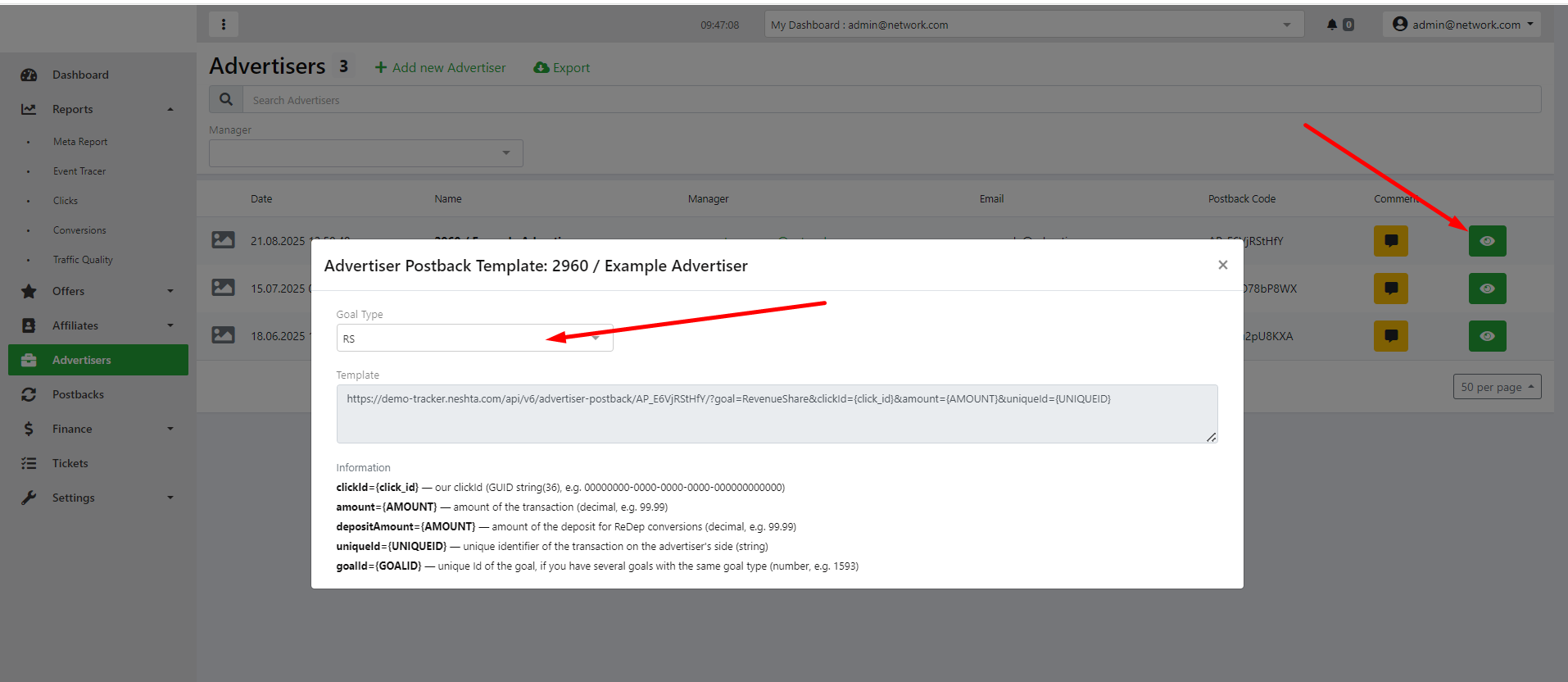
Task: Click the yellow comment icon in third row
Action: (x=1390, y=336)
